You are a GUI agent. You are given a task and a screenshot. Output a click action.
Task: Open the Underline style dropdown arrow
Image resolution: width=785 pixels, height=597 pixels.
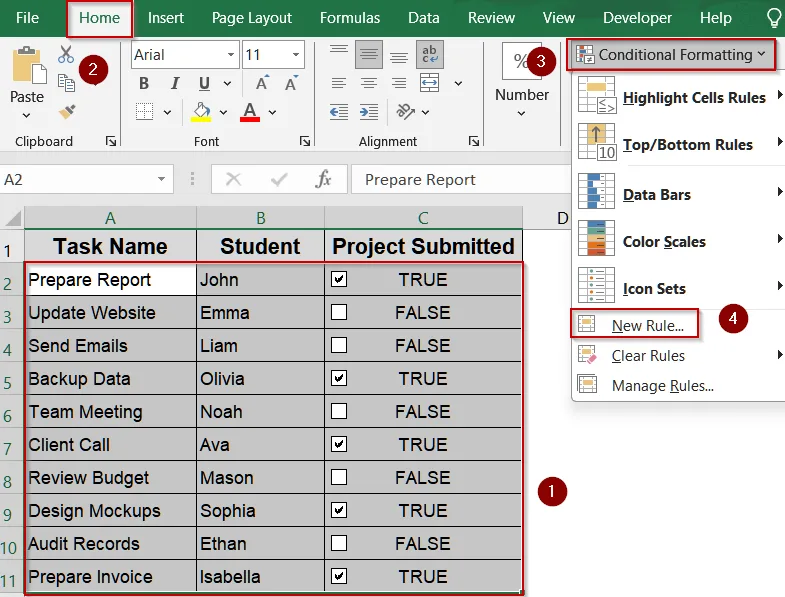point(227,83)
